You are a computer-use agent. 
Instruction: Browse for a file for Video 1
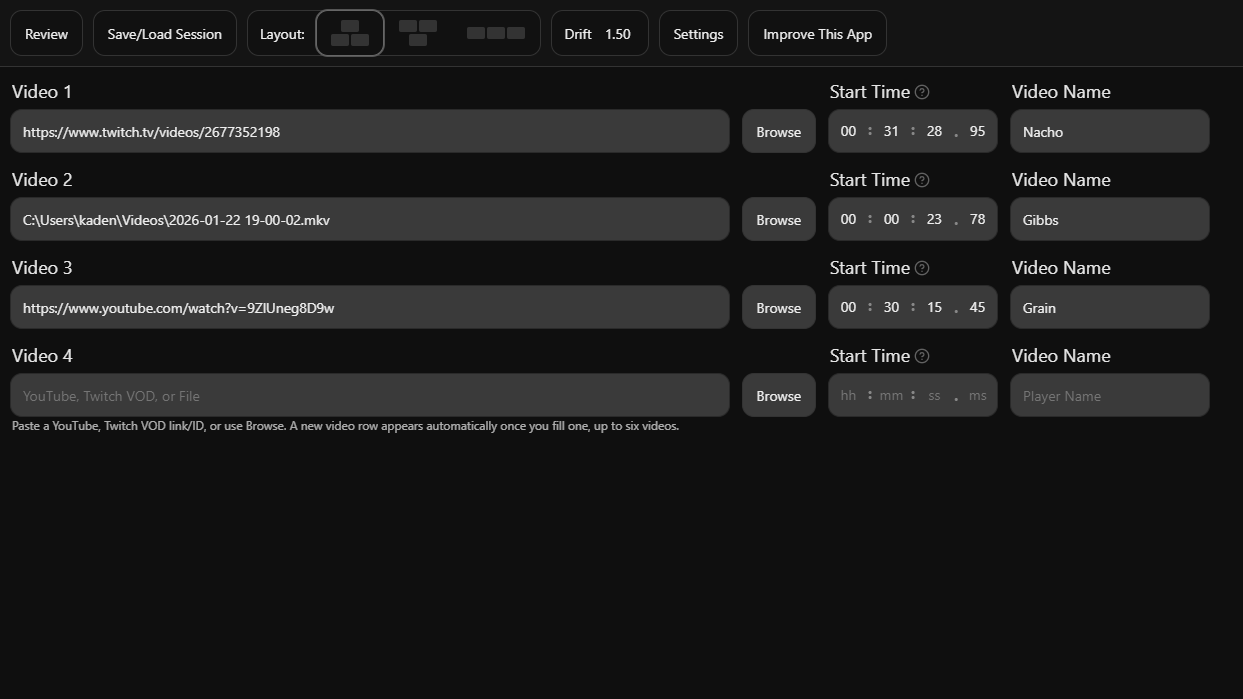point(778,131)
